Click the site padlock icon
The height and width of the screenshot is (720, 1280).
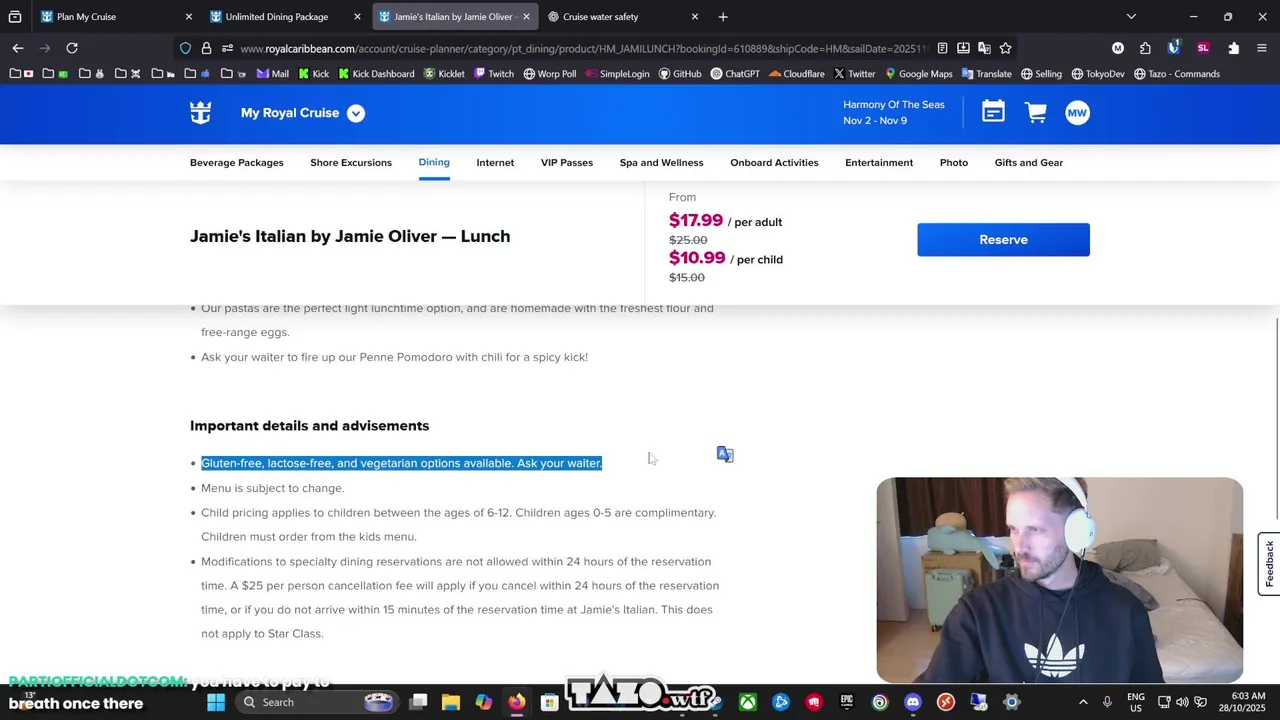(206, 48)
